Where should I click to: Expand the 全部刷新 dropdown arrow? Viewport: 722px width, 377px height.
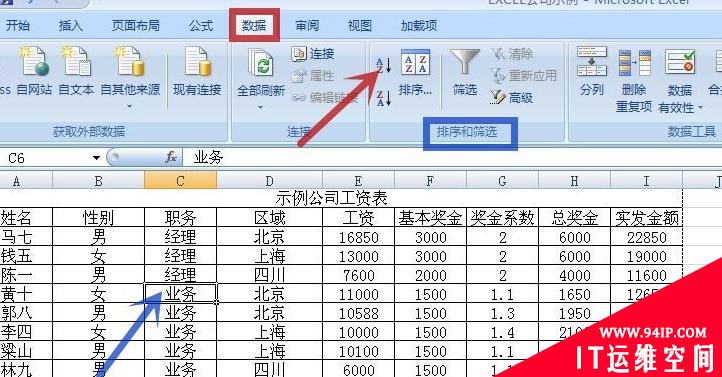260,107
